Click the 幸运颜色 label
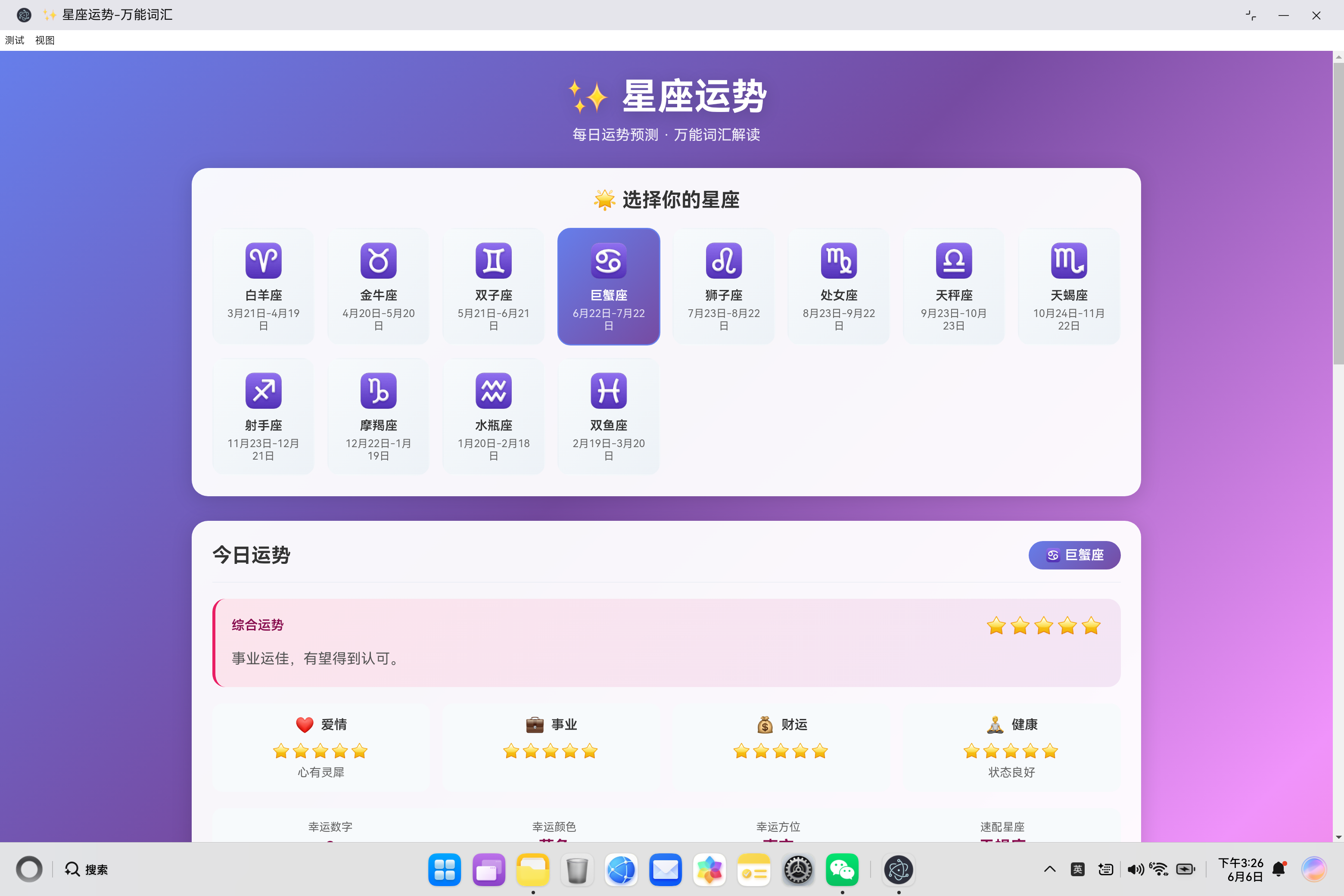Viewport: 1344px width, 896px height. pos(554,827)
